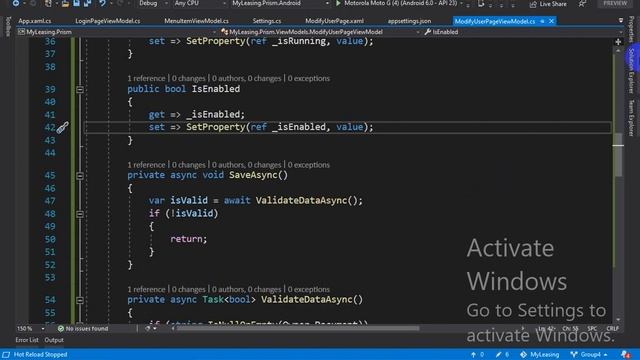Image resolution: width=640 pixels, height=360 pixels.
Task: Click '1 reference' CodeLens above IsEnabled
Action: click(146, 78)
